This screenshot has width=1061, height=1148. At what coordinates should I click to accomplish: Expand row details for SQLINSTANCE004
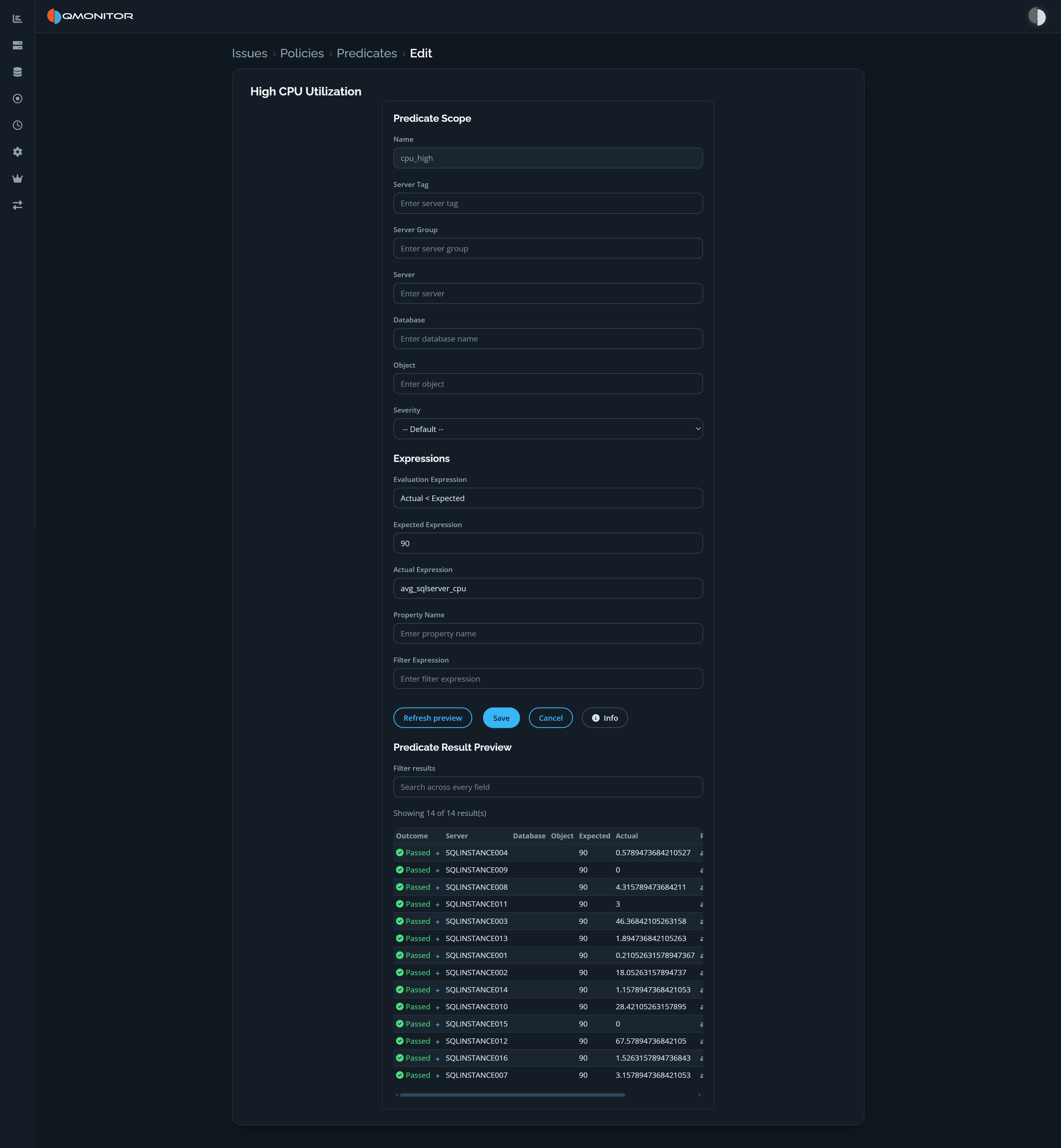438,854
